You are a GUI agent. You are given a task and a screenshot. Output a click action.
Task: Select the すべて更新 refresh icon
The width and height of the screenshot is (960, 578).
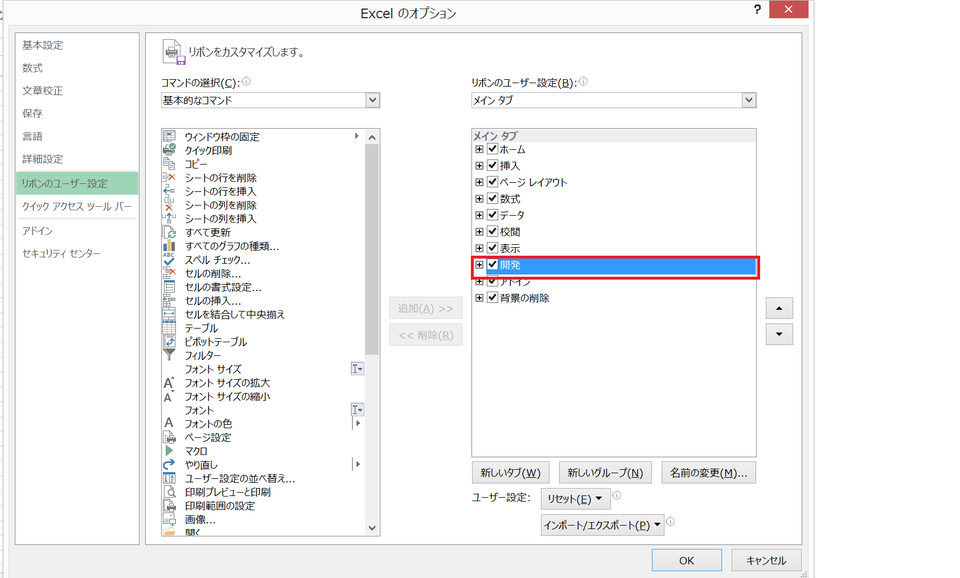pos(169,232)
